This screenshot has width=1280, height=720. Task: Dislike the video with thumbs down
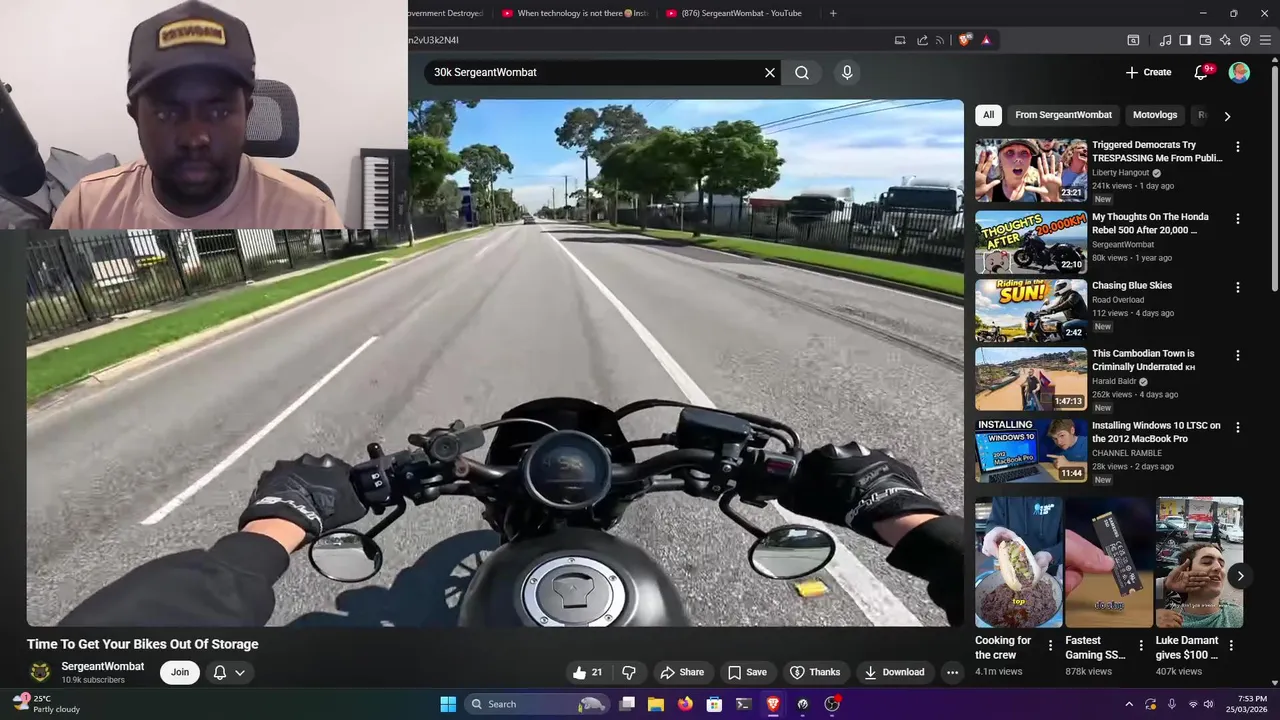point(629,672)
